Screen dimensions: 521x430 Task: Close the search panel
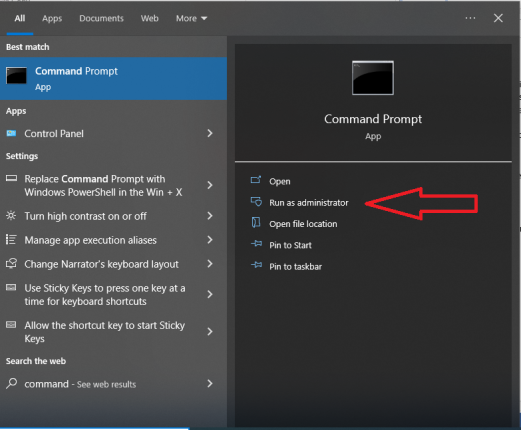498,18
